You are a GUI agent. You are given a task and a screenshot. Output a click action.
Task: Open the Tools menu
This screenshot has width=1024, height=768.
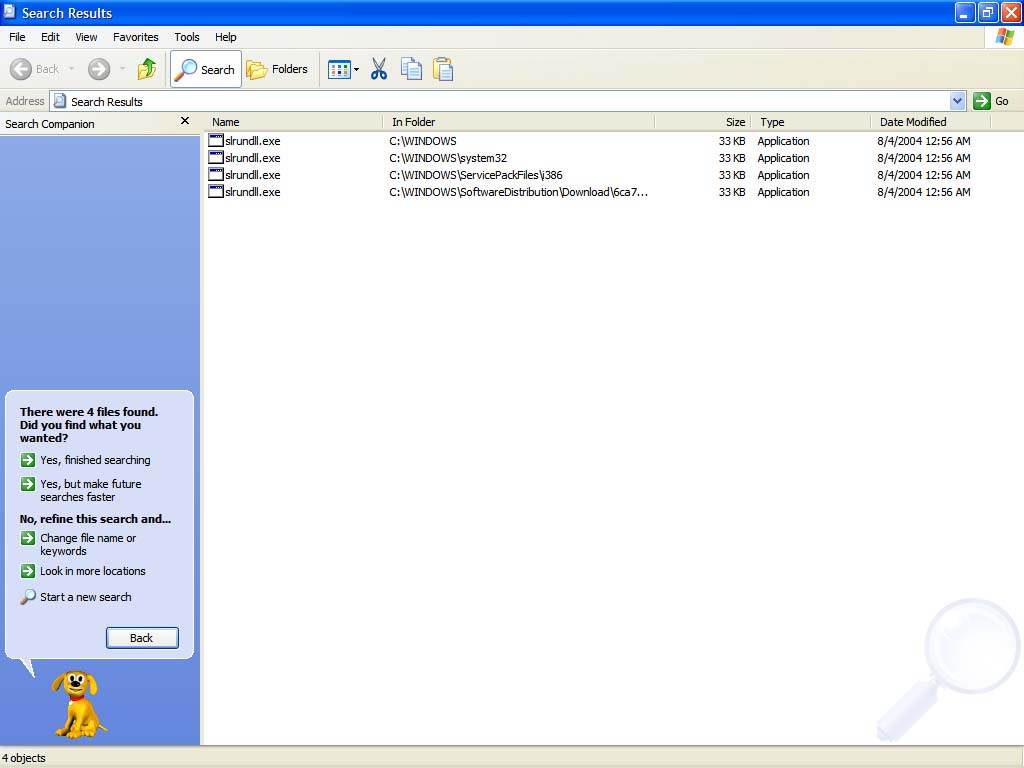(187, 37)
